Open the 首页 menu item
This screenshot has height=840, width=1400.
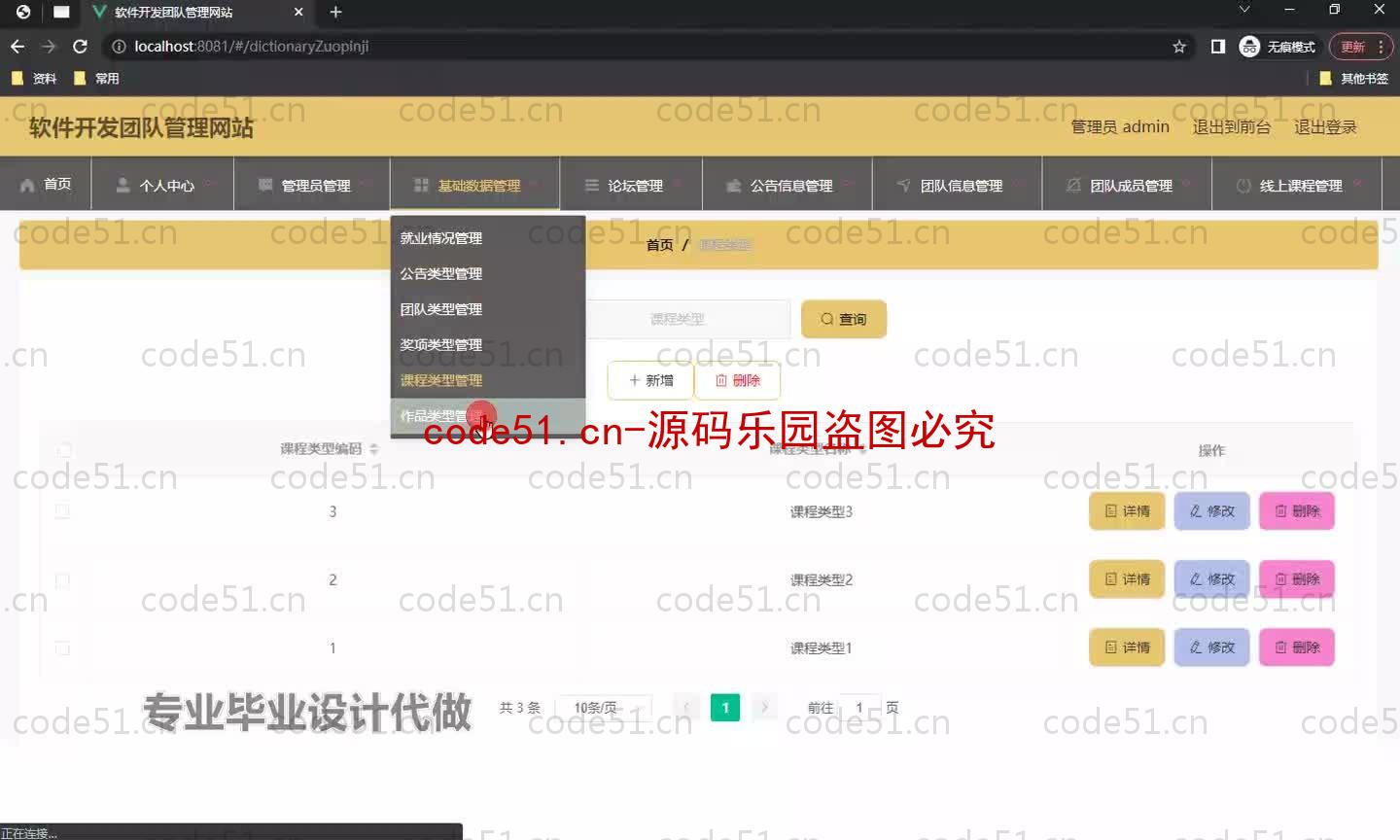(x=46, y=184)
